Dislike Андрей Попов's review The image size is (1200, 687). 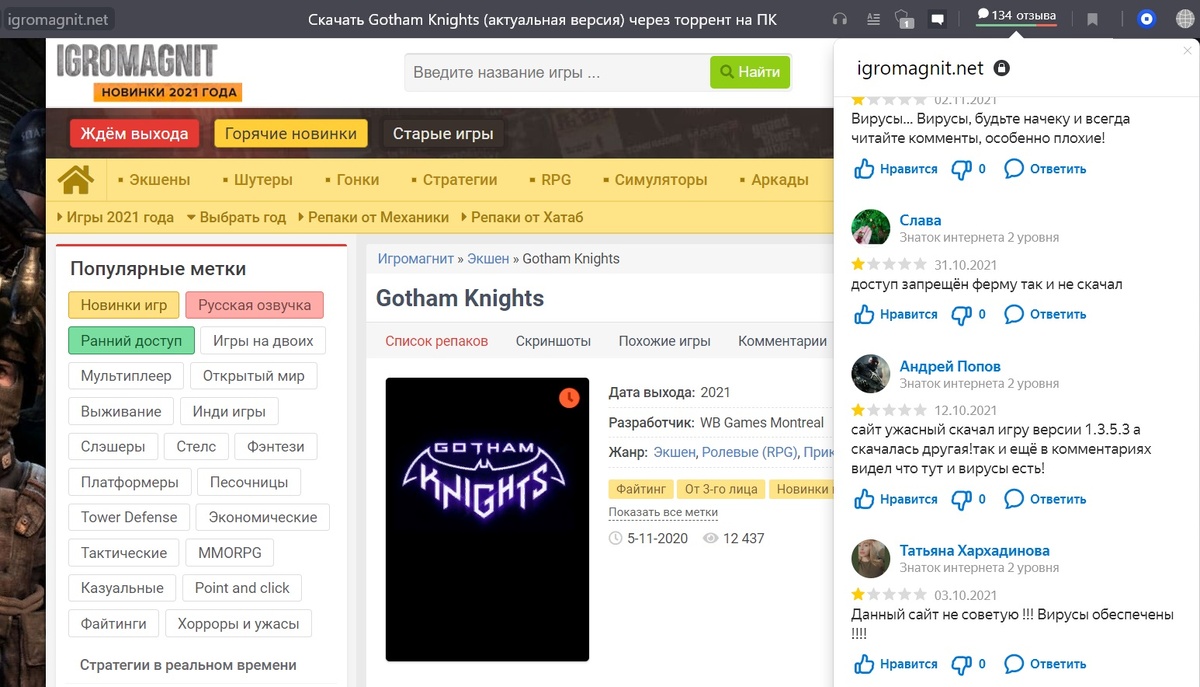[x=967, y=499]
